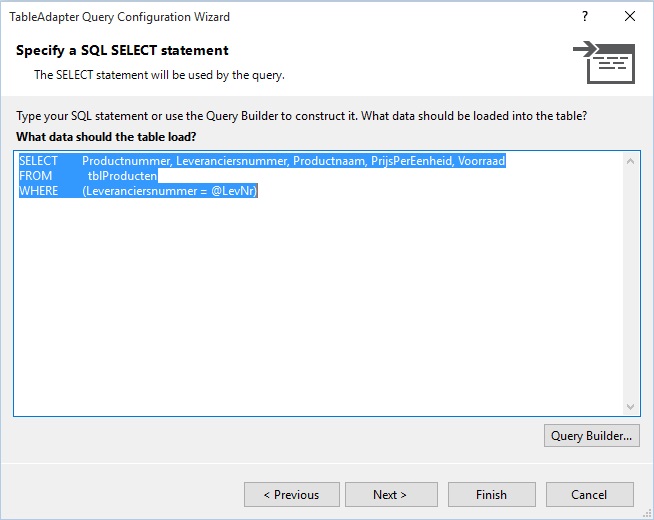
Task: Click Productnaam in the SELECT list
Action: coord(330,161)
